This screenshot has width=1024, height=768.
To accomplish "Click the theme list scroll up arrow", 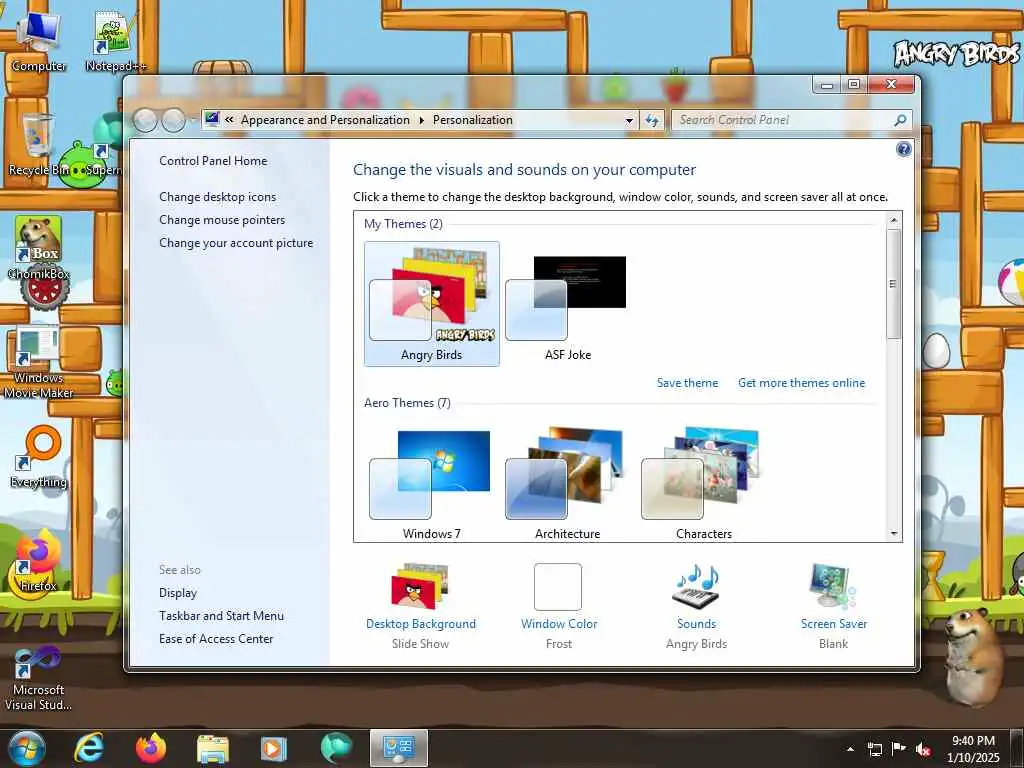I will click(894, 220).
